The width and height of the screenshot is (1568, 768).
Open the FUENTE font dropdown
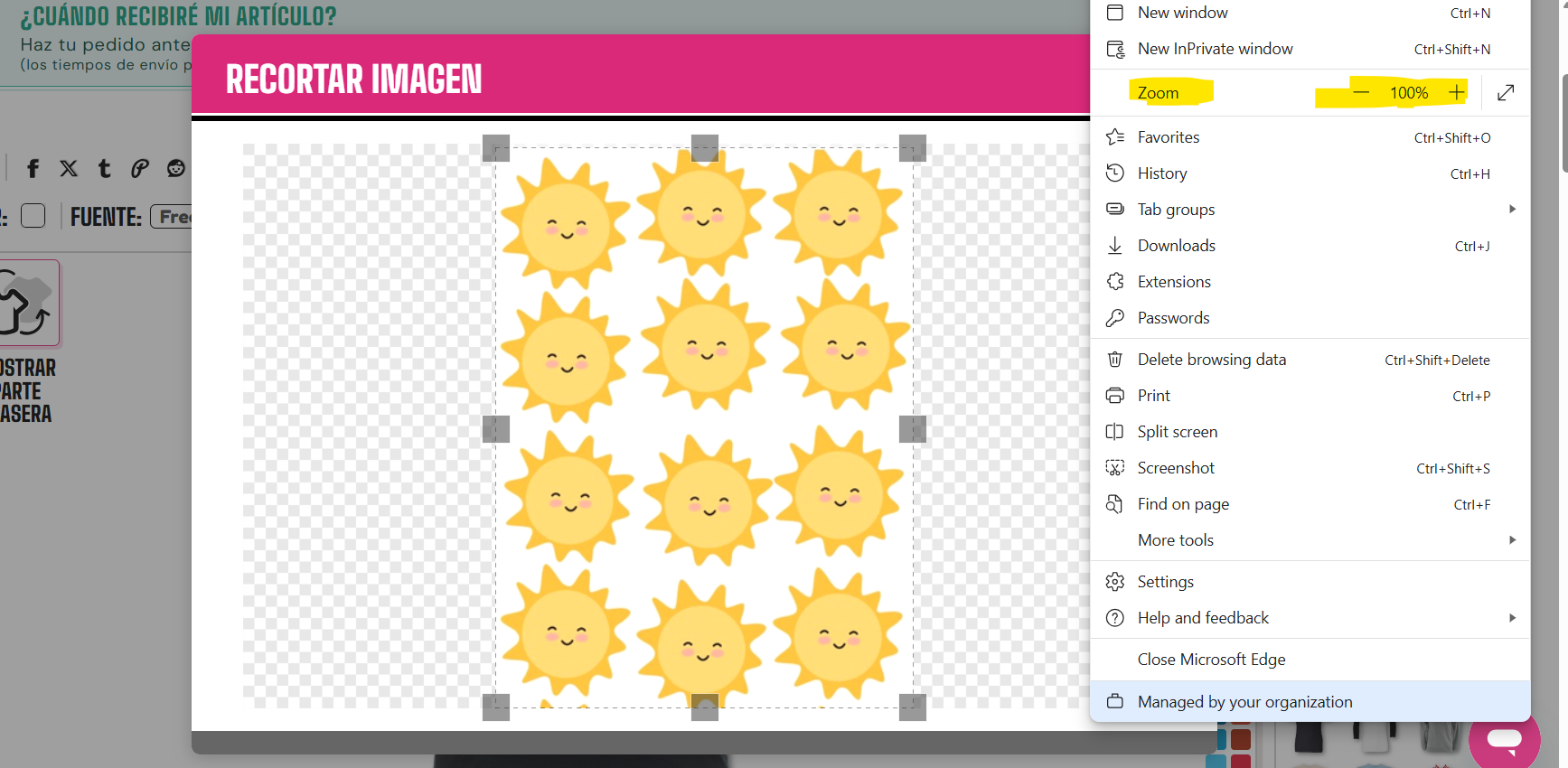[x=172, y=217]
